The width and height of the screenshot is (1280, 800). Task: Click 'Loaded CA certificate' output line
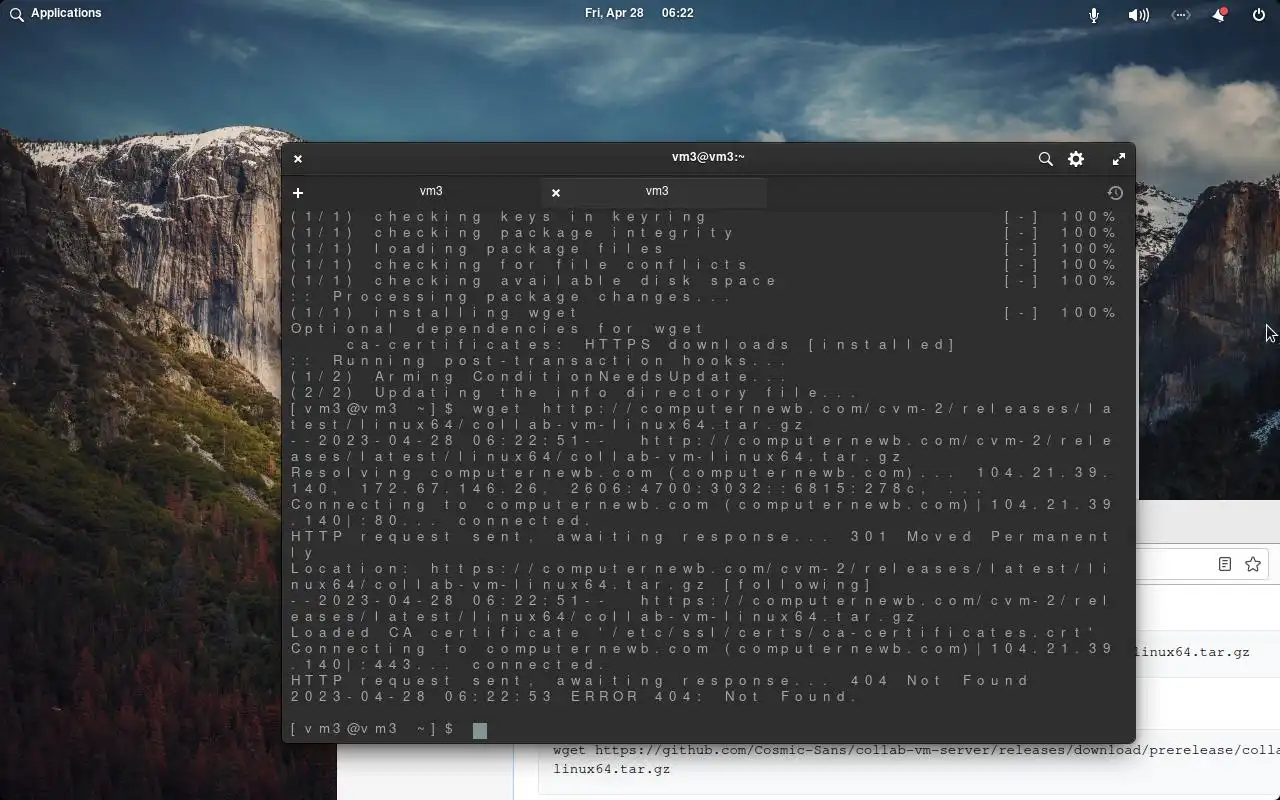point(693,633)
